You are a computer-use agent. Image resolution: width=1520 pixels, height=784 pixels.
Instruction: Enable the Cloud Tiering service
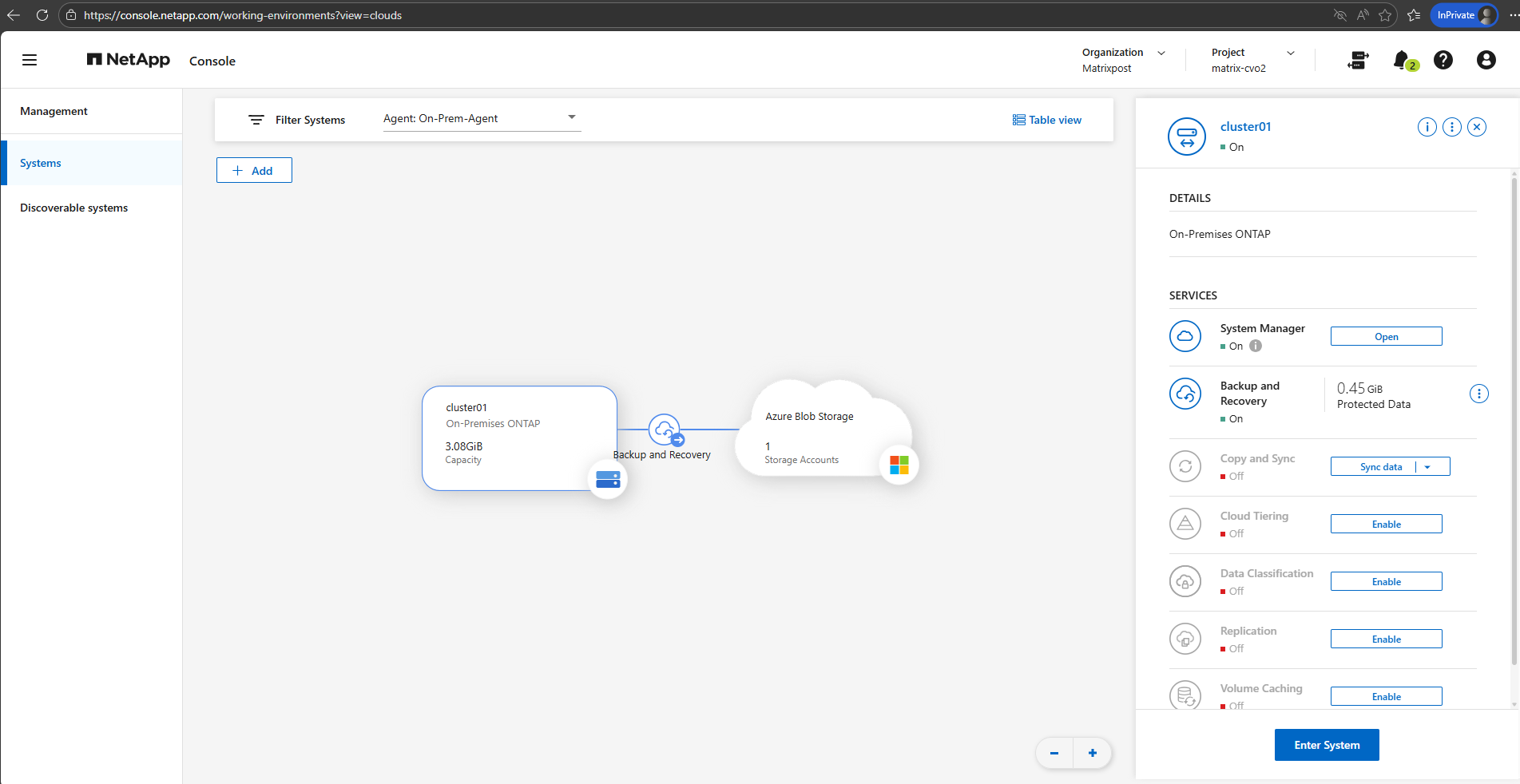(x=1386, y=524)
